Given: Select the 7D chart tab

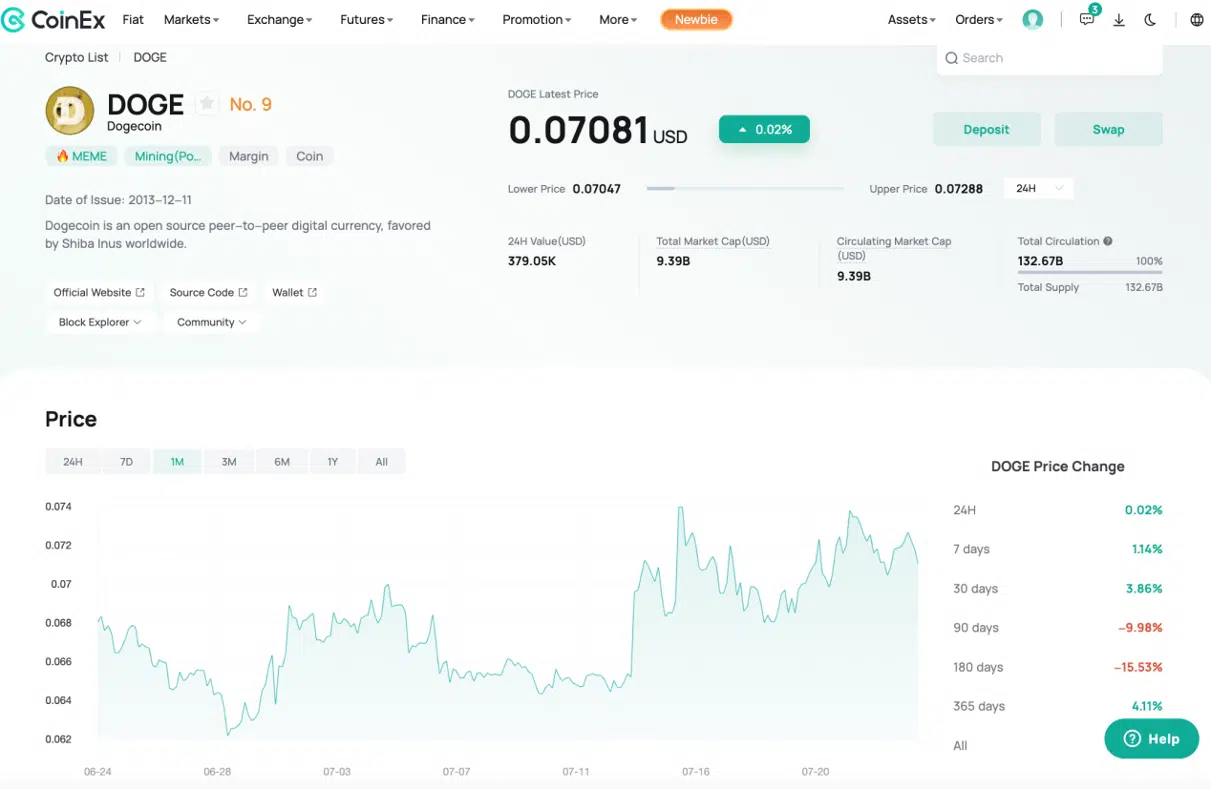Looking at the screenshot, I should [126, 461].
